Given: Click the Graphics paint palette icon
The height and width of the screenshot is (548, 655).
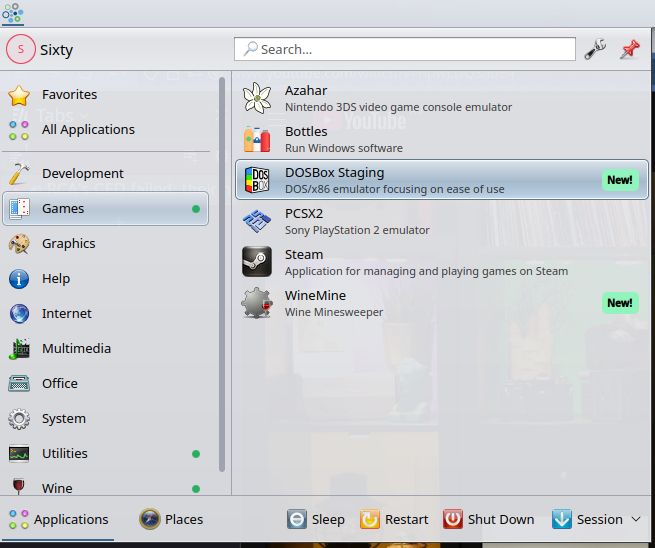Looking at the screenshot, I should [19, 244].
